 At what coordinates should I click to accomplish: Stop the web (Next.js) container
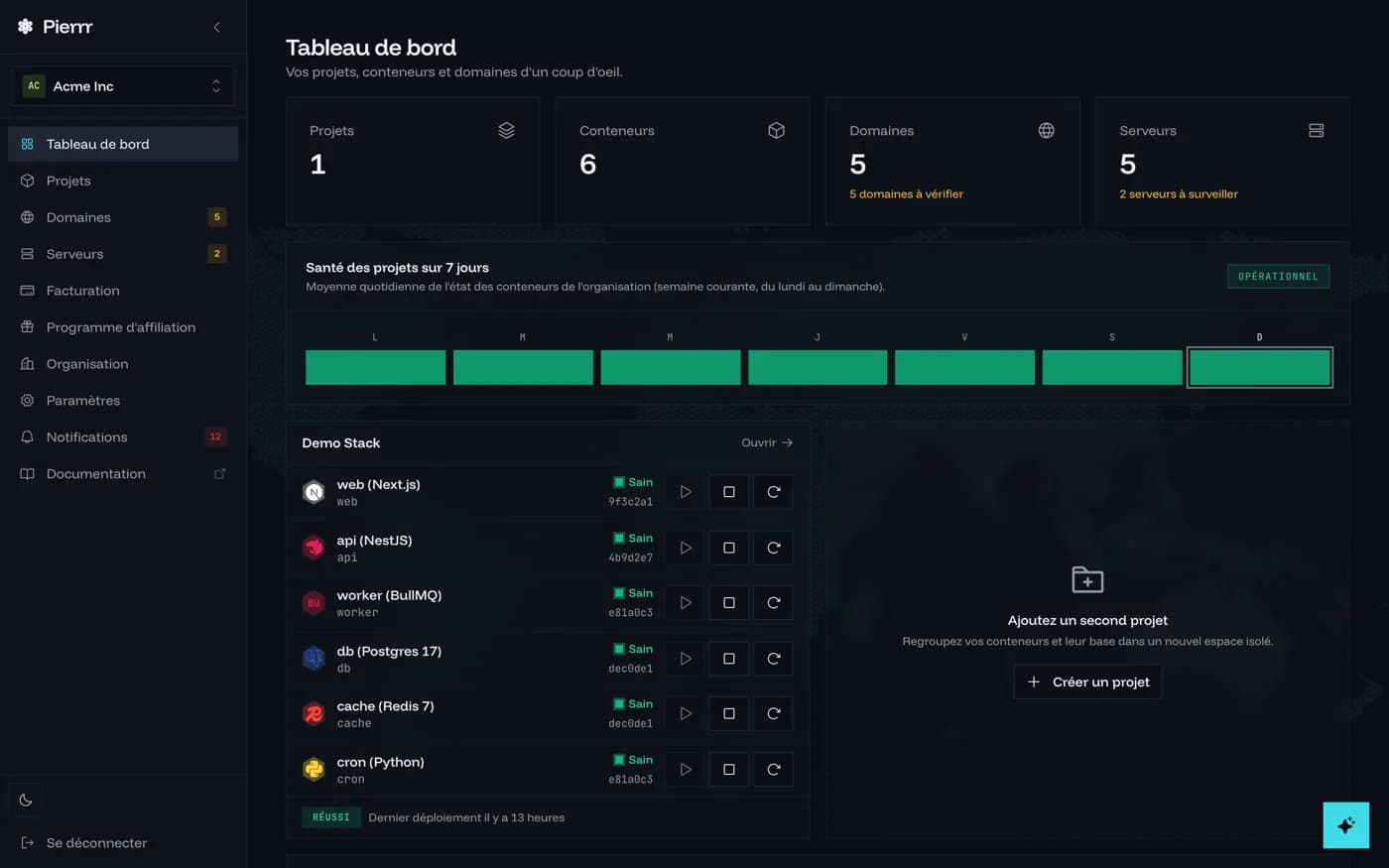point(729,492)
